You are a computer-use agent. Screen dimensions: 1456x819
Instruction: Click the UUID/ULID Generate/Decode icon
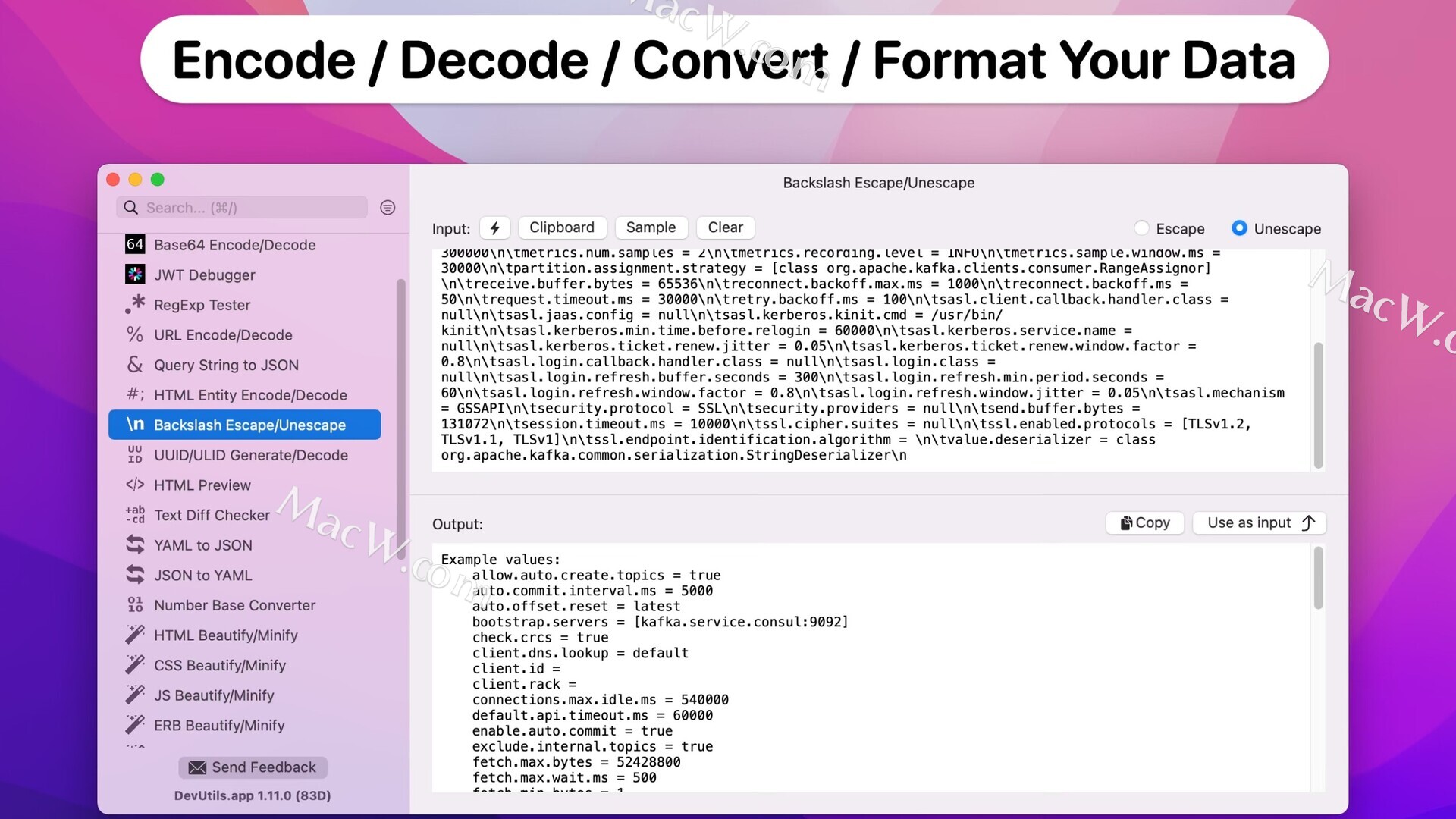[135, 455]
